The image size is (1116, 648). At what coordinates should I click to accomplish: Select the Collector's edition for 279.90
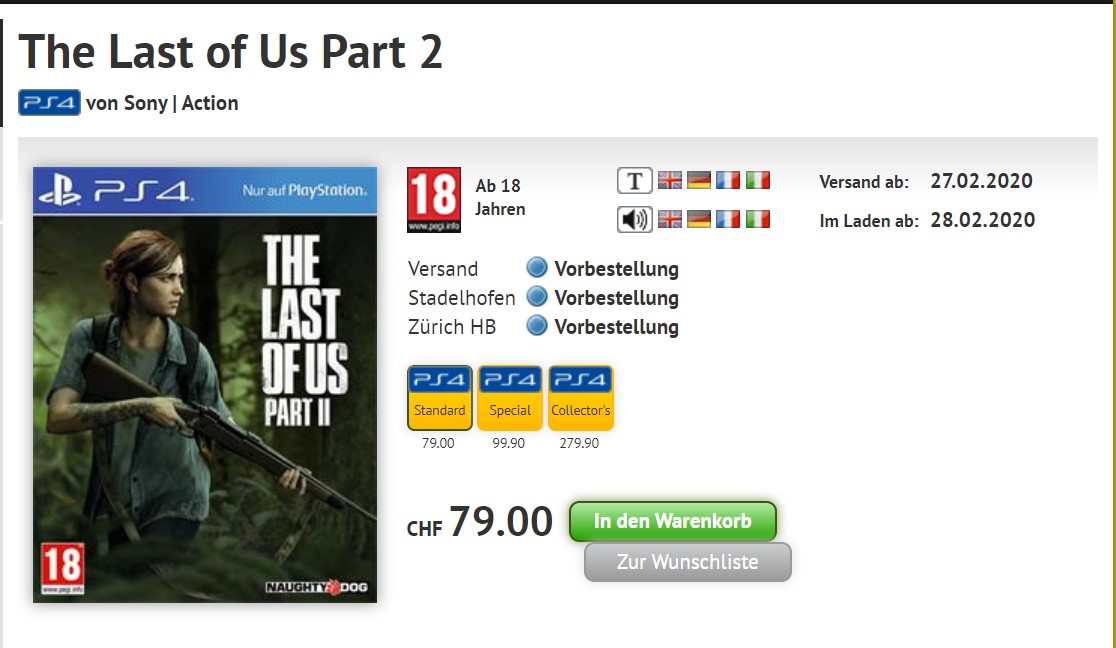point(580,398)
